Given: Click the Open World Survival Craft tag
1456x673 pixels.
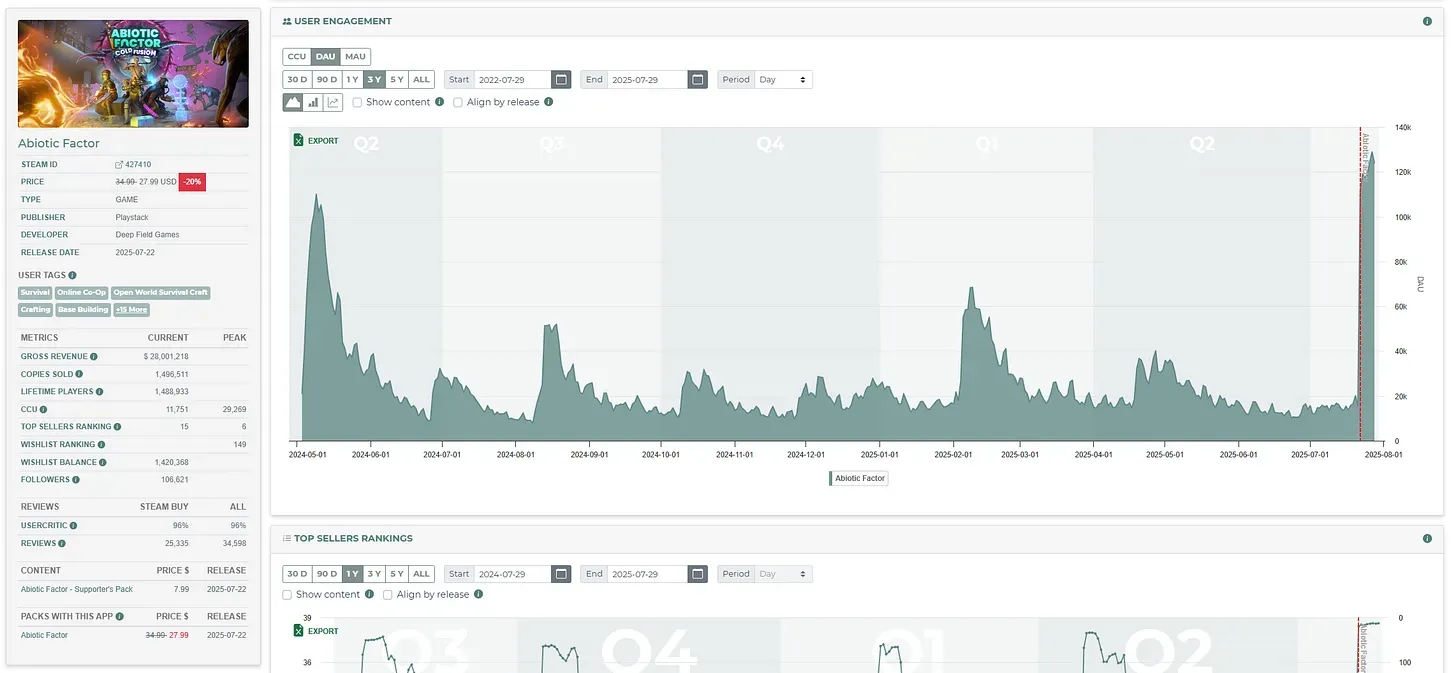Looking at the screenshot, I should pyautogui.click(x=160, y=293).
